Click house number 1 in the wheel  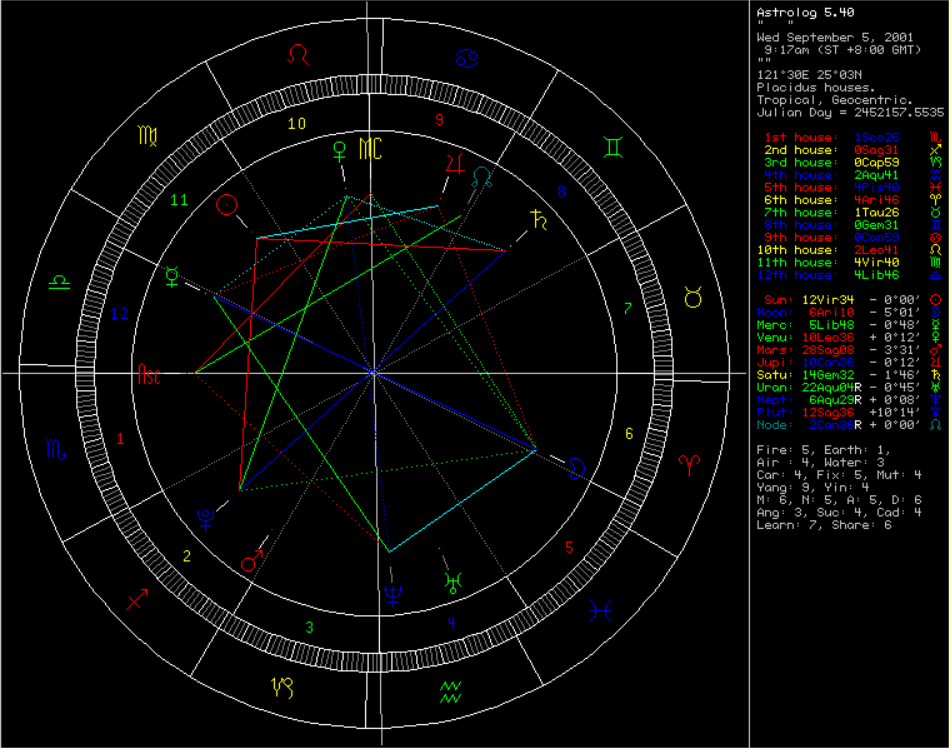pos(120,438)
